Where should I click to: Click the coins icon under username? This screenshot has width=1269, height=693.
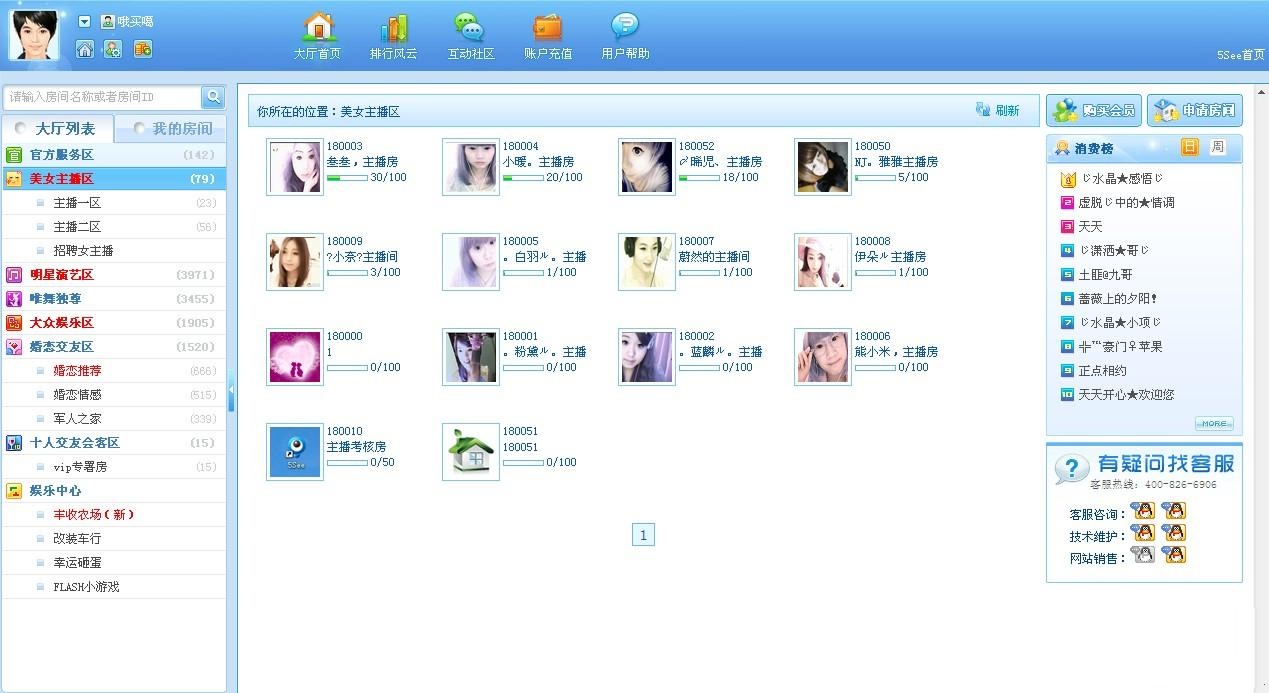pos(143,49)
